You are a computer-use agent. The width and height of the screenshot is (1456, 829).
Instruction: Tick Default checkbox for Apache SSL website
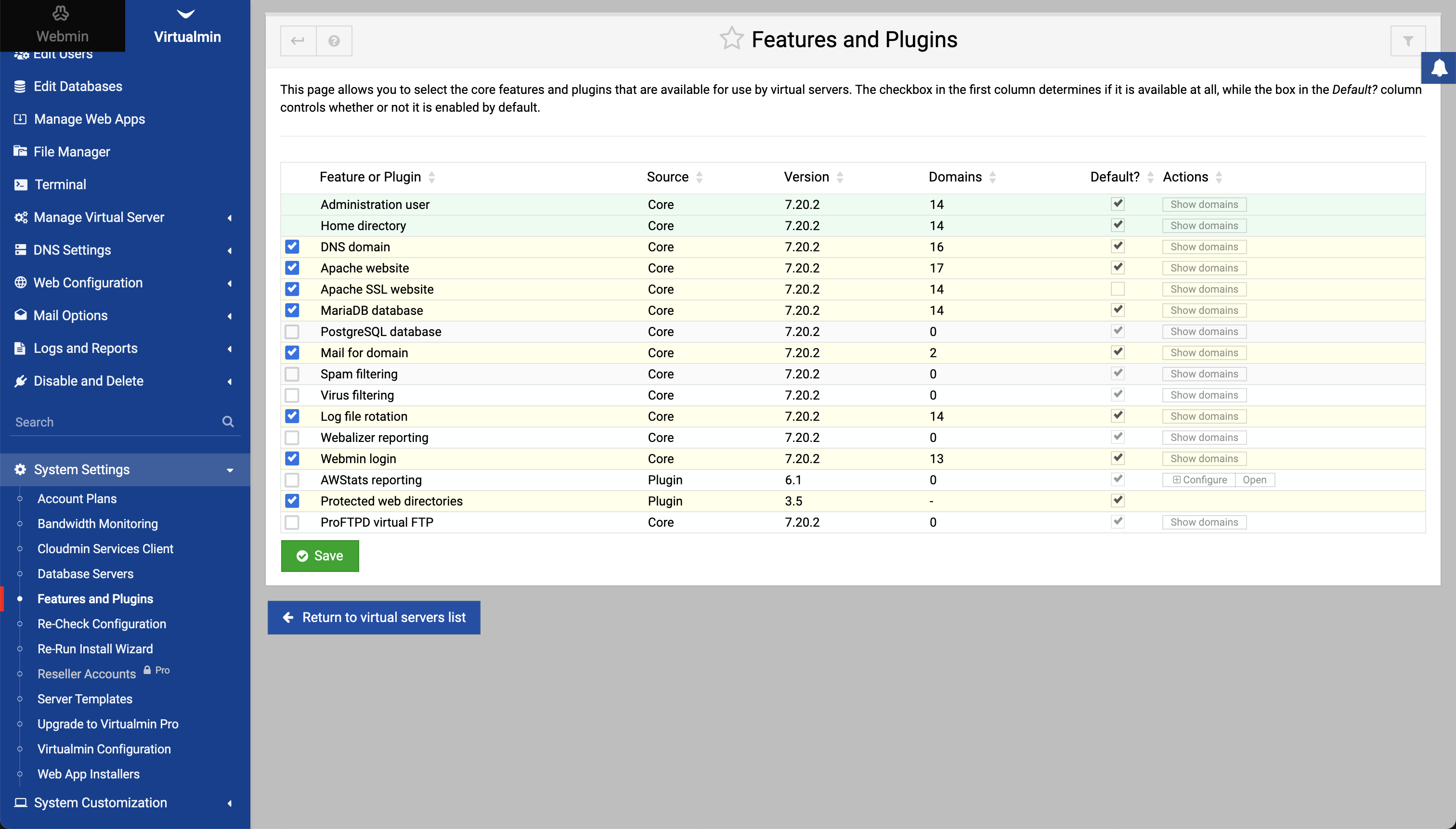coord(1117,289)
